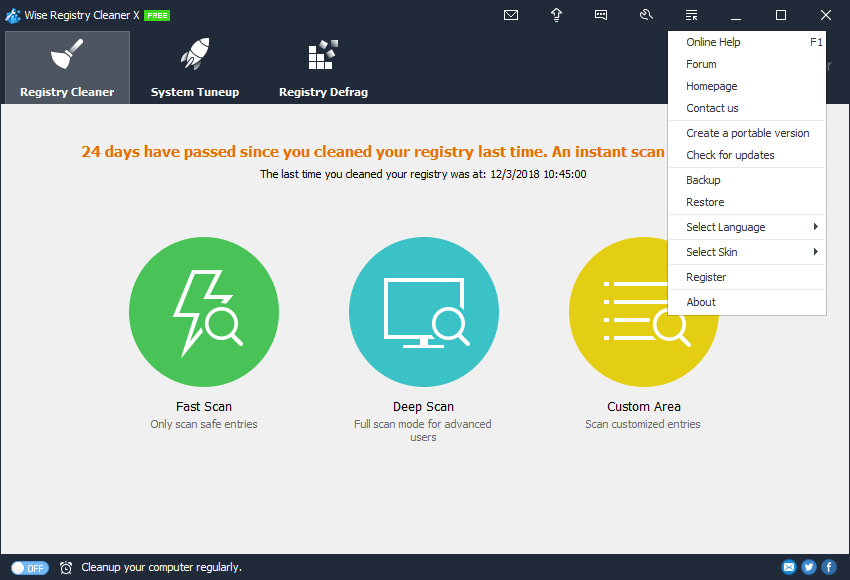
Task: Open the Facebook icon in status bar
Action: tap(829, 567)
